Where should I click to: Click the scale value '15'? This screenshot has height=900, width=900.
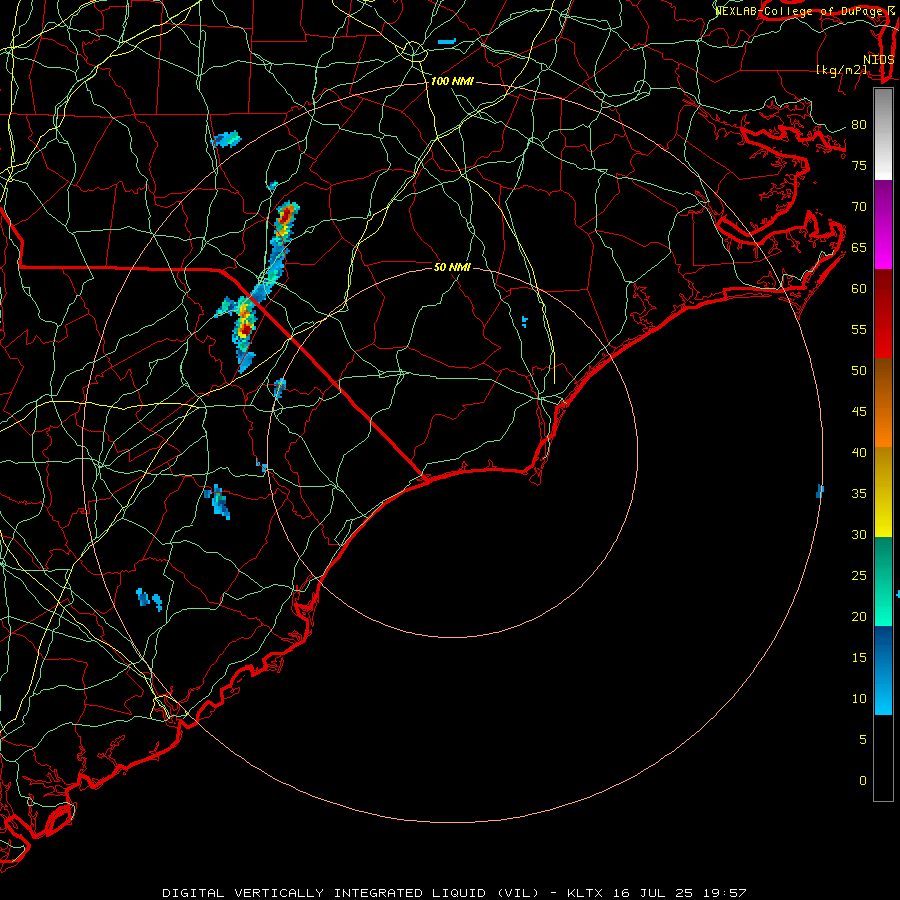(859, 658)
